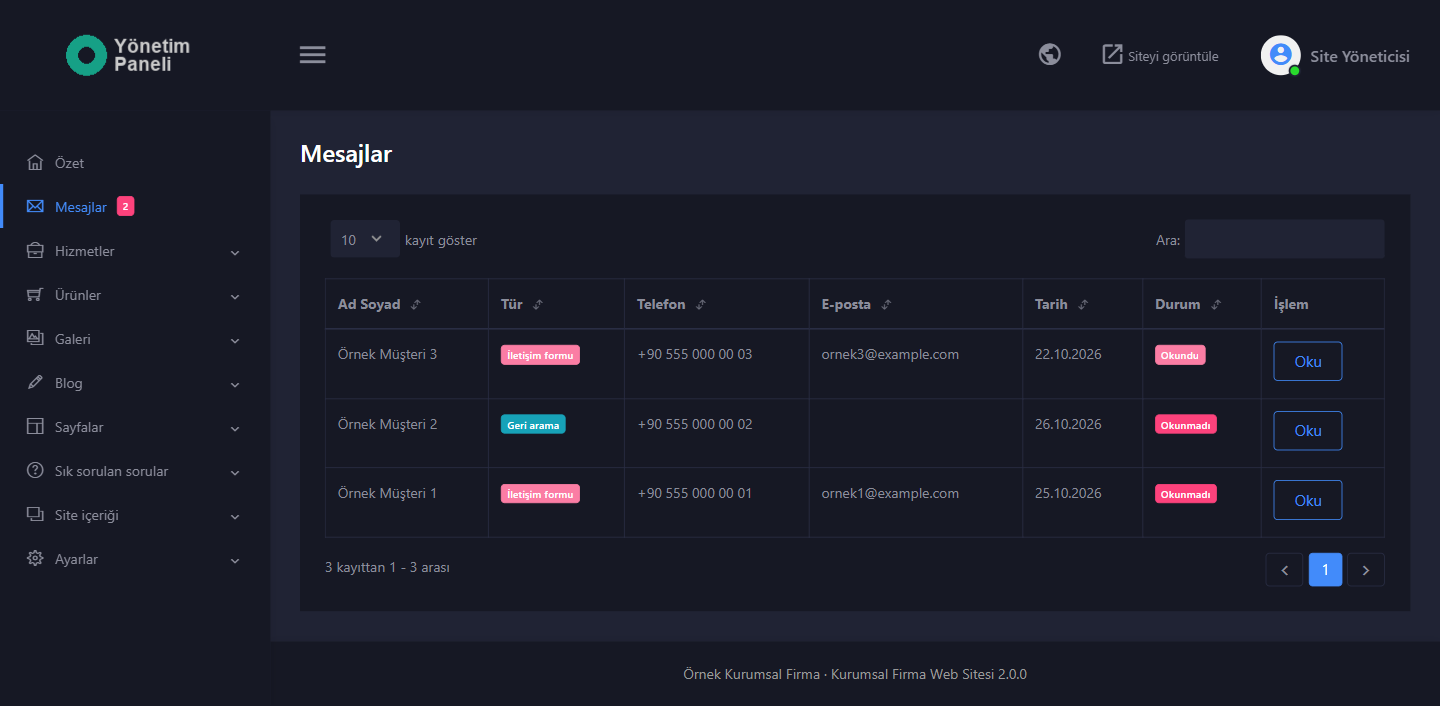This screenshot has height=706, width=1440.
Task: Toggle the hamburger sidebar menu
Action: tap(313, 55)
